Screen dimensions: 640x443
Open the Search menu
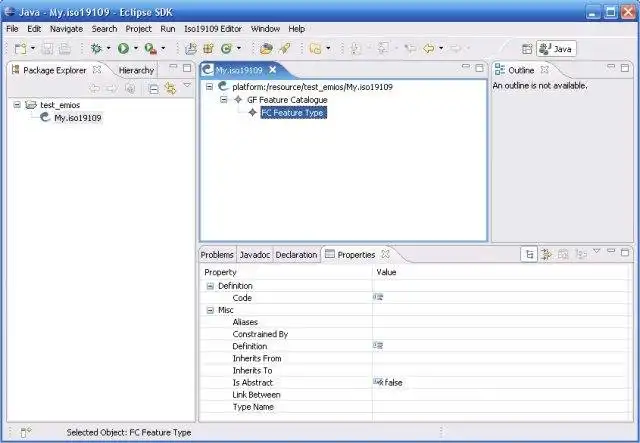click(104, 29)
